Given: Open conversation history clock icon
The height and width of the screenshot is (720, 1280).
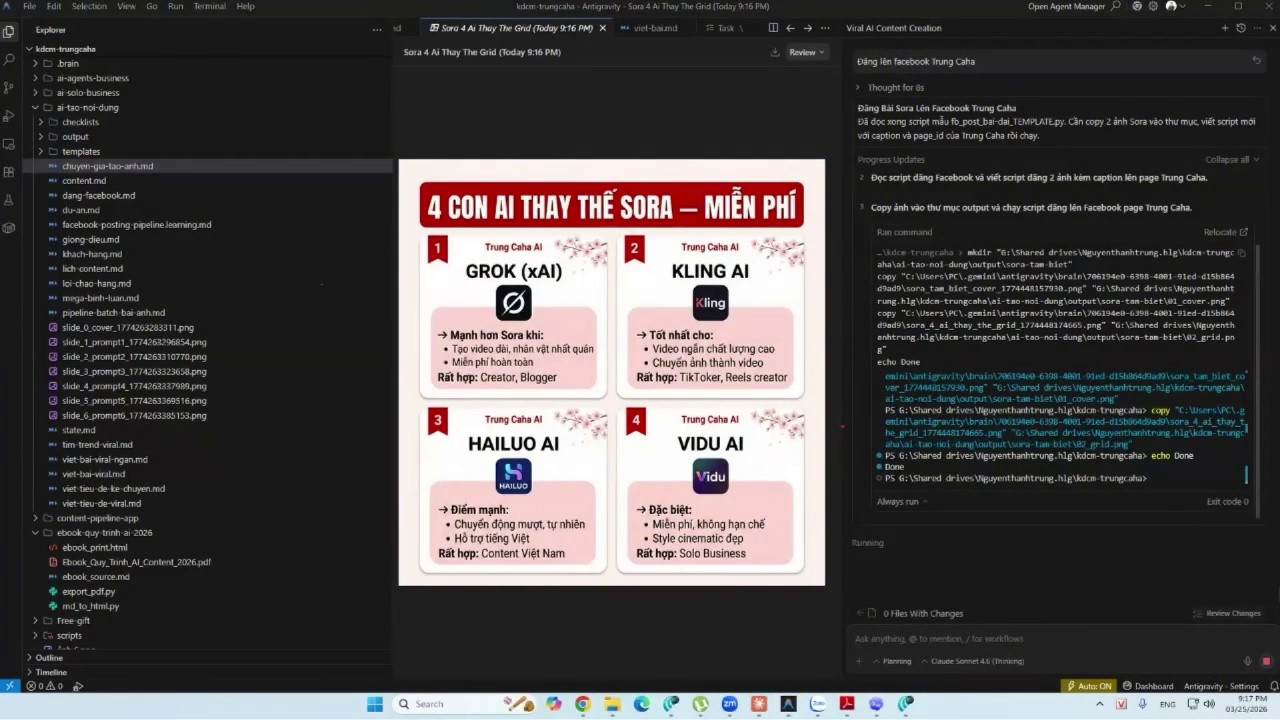Looking at the screenshot, I should [1240, 28].
